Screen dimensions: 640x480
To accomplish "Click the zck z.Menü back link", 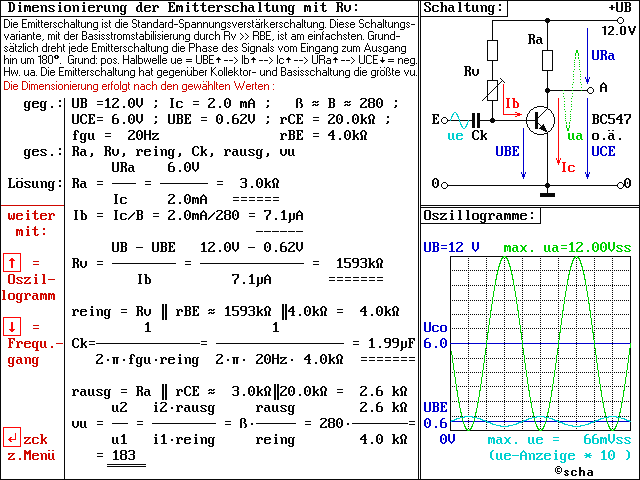I will coord(31,447).
